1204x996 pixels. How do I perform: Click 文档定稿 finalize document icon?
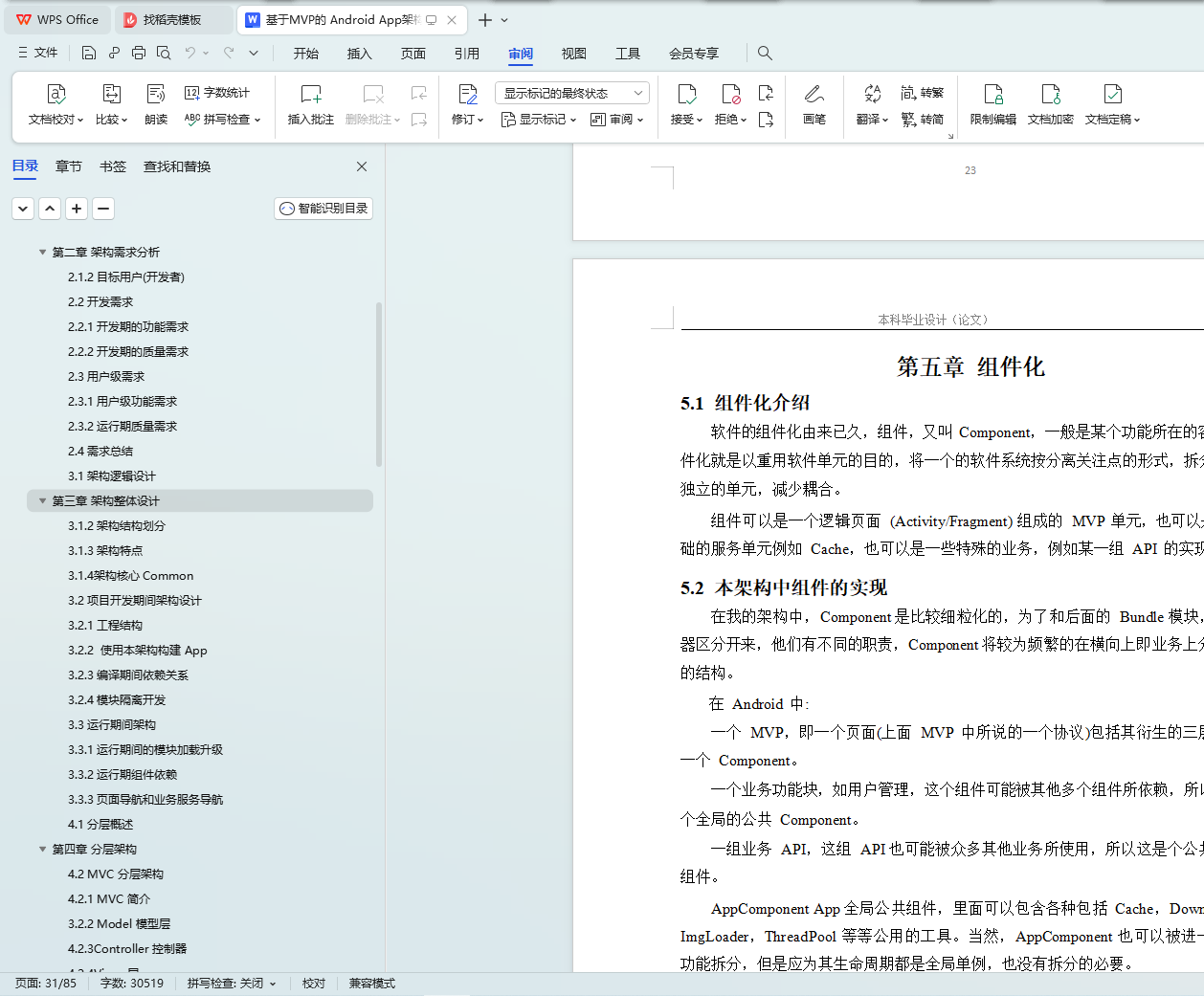pos(1112,94)
